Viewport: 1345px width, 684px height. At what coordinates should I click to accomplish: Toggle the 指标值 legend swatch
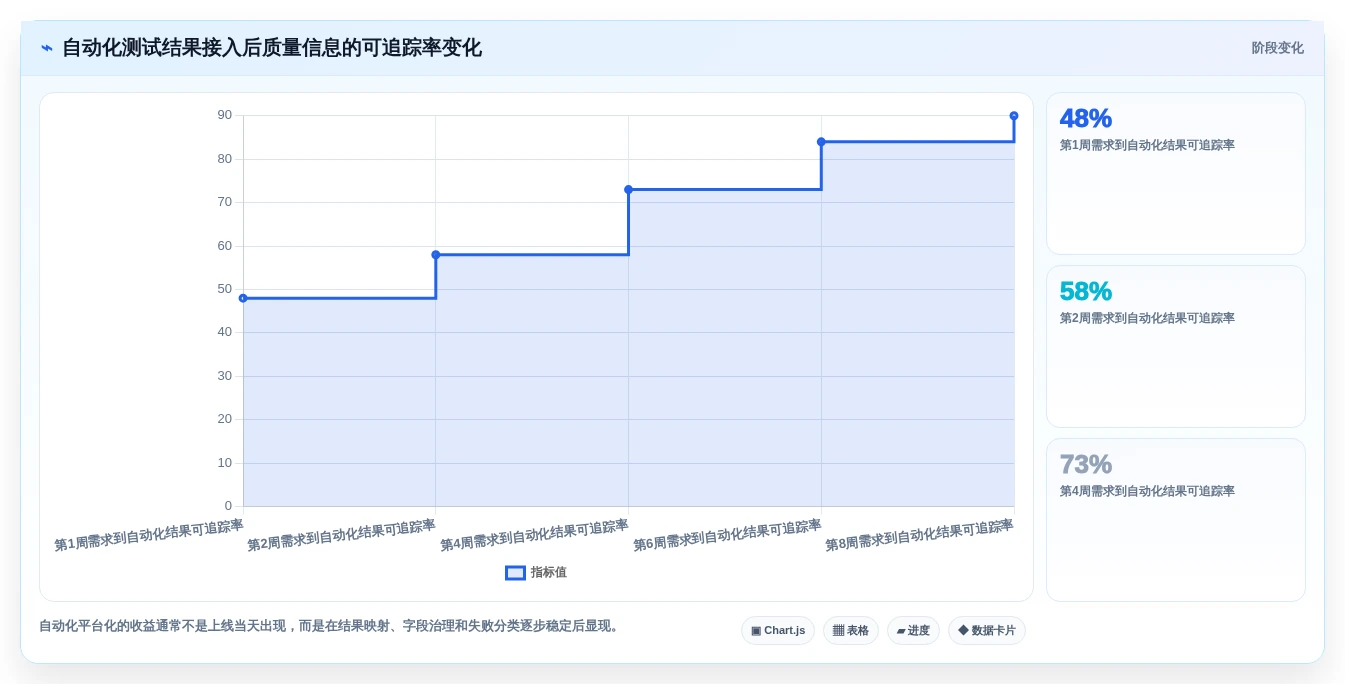515,573
